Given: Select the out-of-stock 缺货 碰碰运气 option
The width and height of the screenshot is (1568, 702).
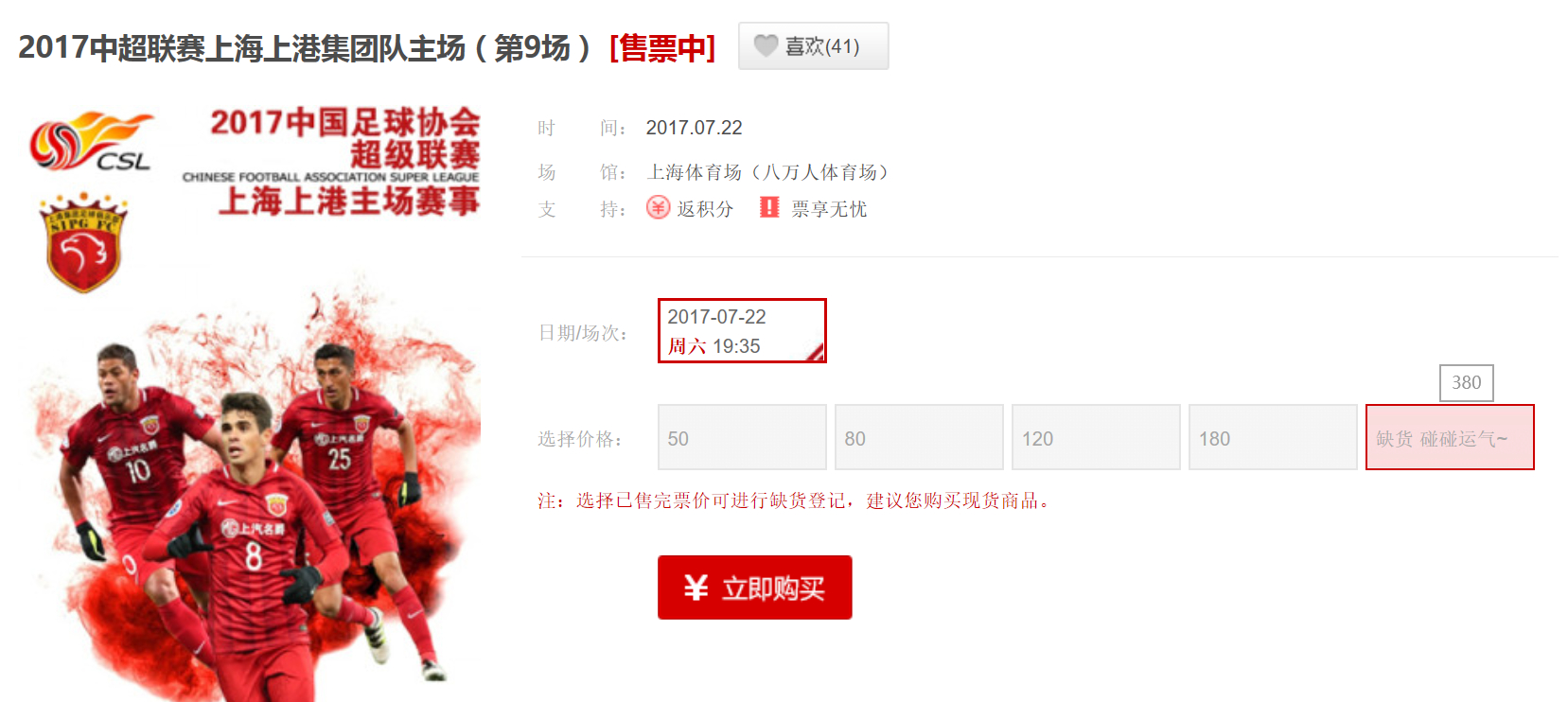Looking at the screenshot, I should 1450,437.
